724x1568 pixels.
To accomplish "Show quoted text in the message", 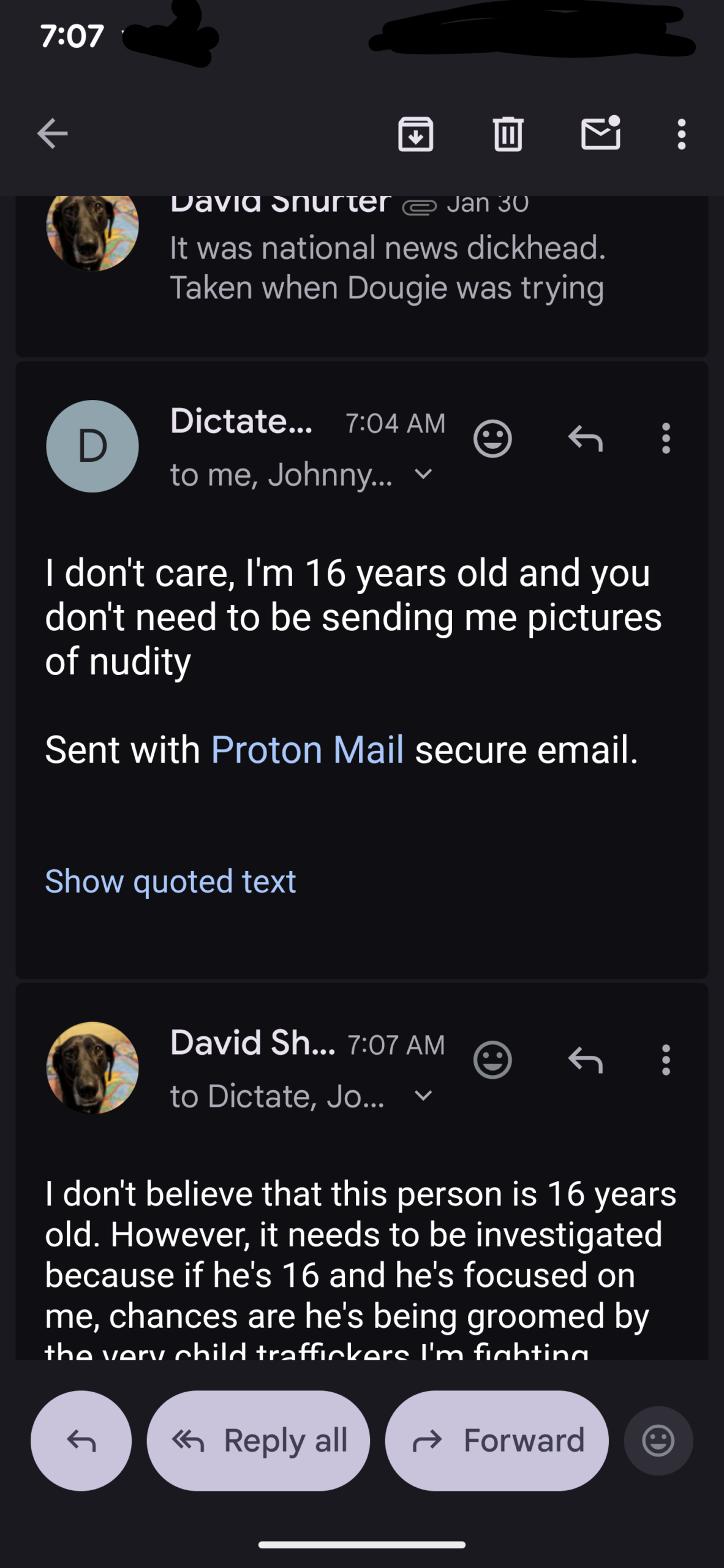I will click(170, 881).
